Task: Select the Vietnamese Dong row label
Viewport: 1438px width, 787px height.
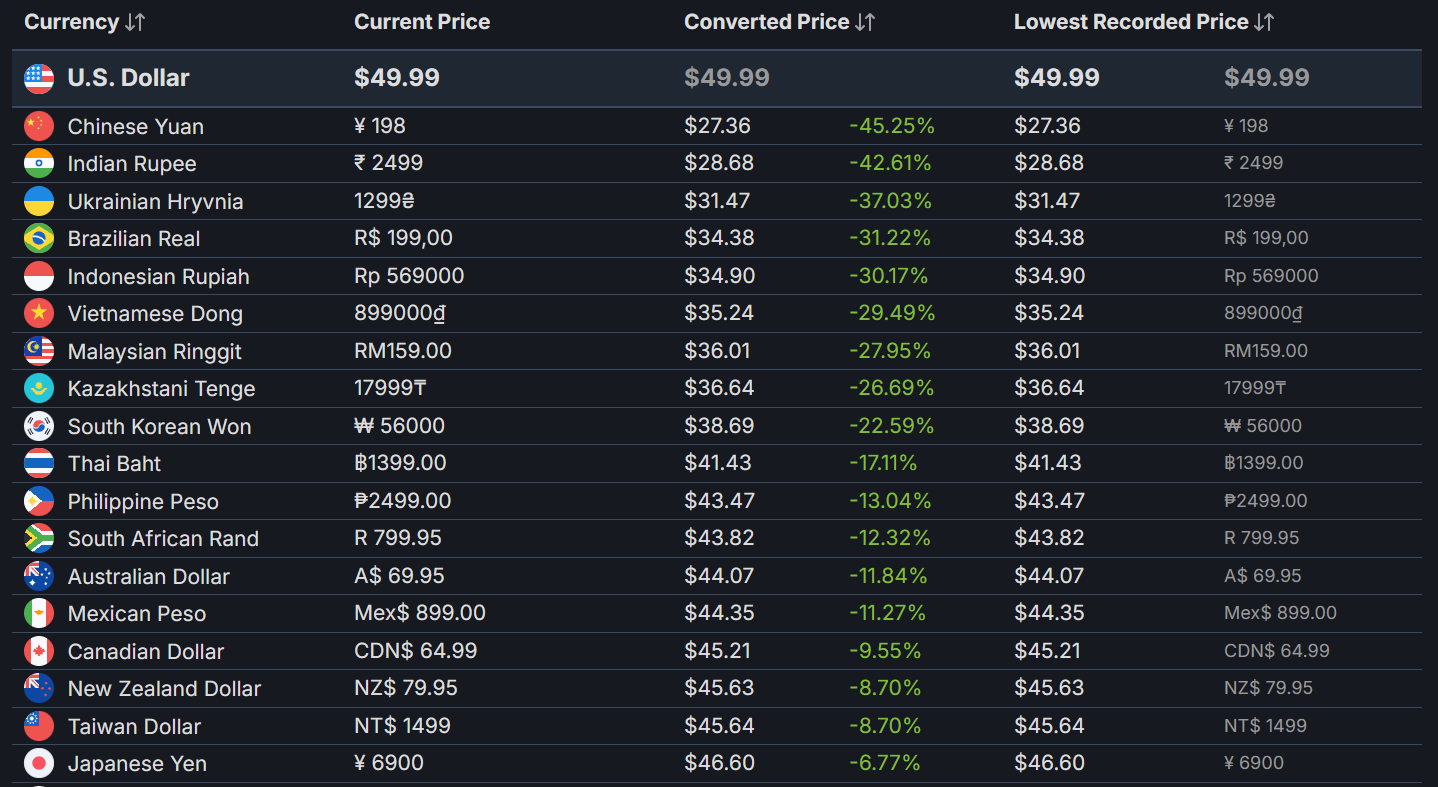Action: point(155,314)
